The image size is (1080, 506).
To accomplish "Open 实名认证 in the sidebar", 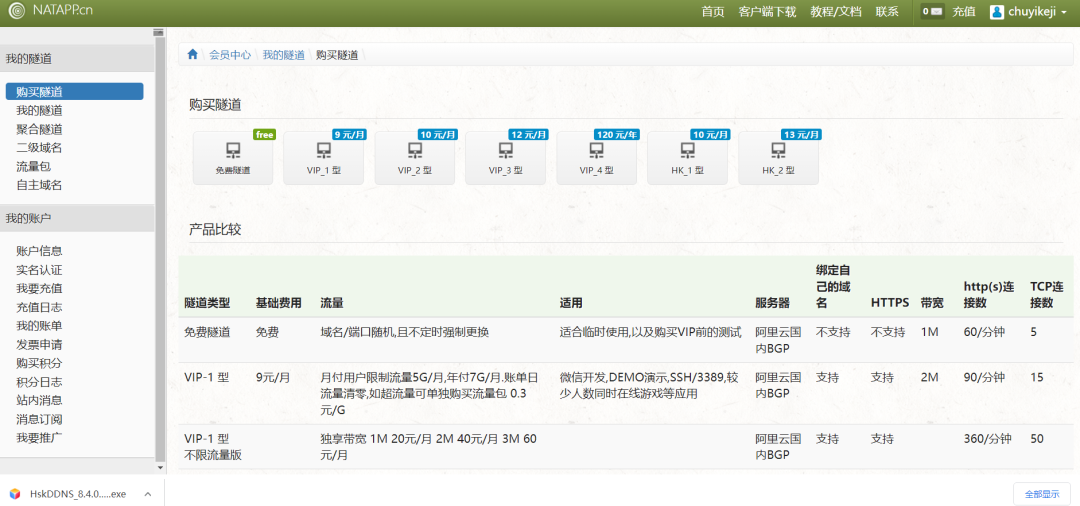I will pyautogui.click(x=39, y=270).
